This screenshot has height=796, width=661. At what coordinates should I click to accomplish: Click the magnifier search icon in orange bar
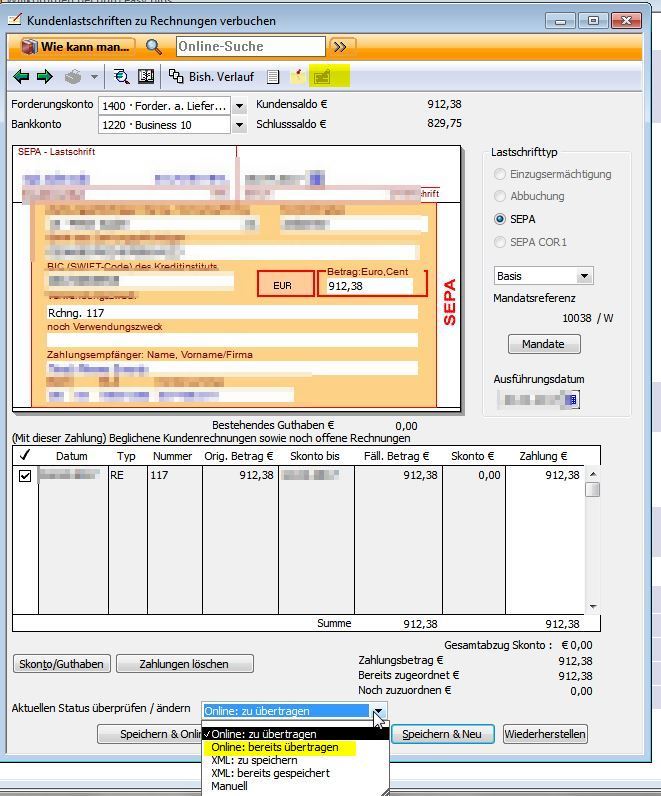coord(154,47)
